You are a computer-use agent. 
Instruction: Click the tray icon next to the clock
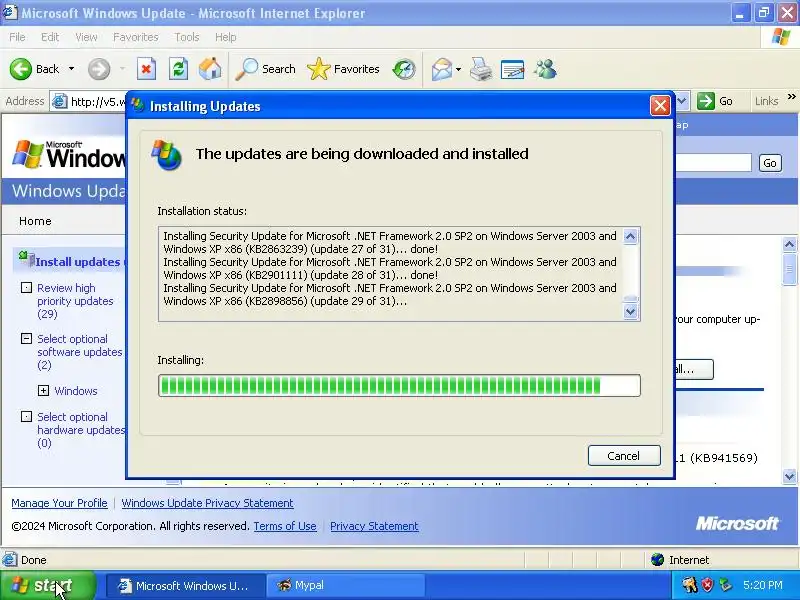tap(725, 585)
